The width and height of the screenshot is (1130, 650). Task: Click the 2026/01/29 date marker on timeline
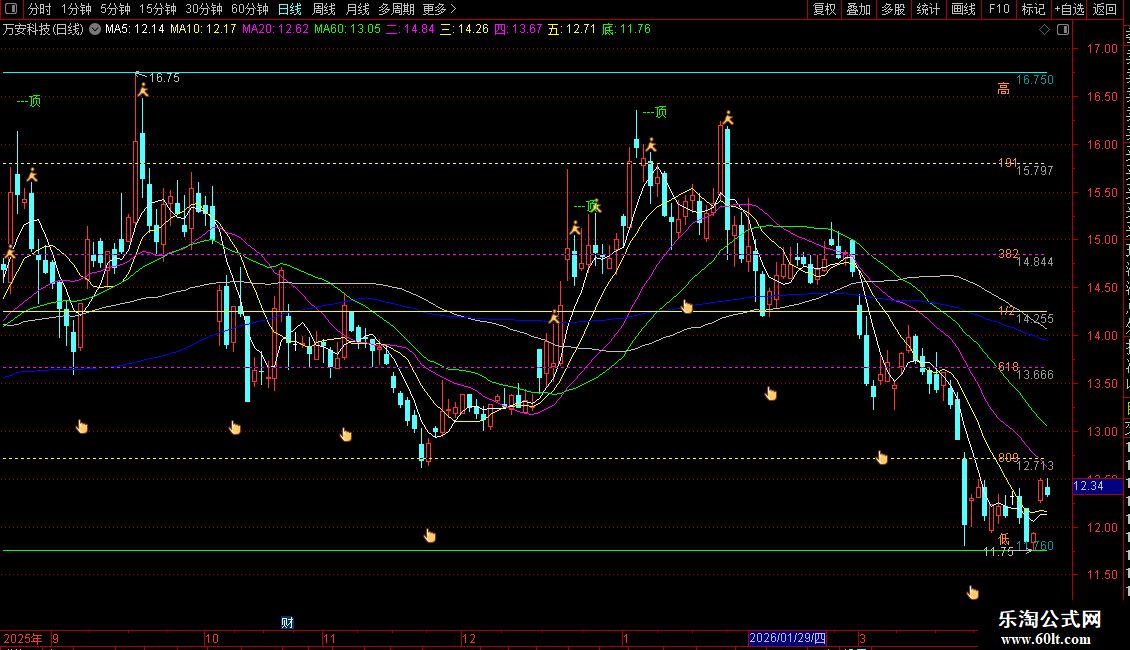point(788,638)
